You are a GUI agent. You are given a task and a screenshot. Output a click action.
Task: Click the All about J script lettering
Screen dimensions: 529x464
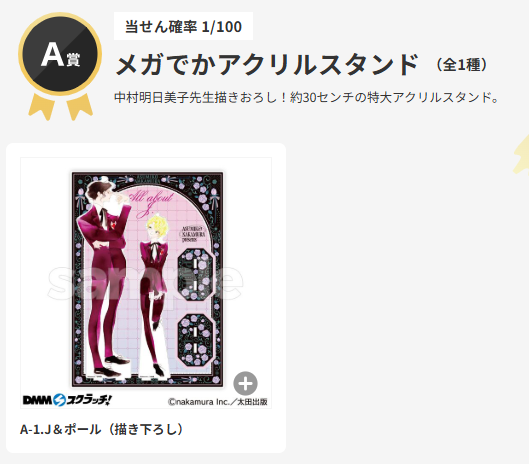(x=152, y=202)
